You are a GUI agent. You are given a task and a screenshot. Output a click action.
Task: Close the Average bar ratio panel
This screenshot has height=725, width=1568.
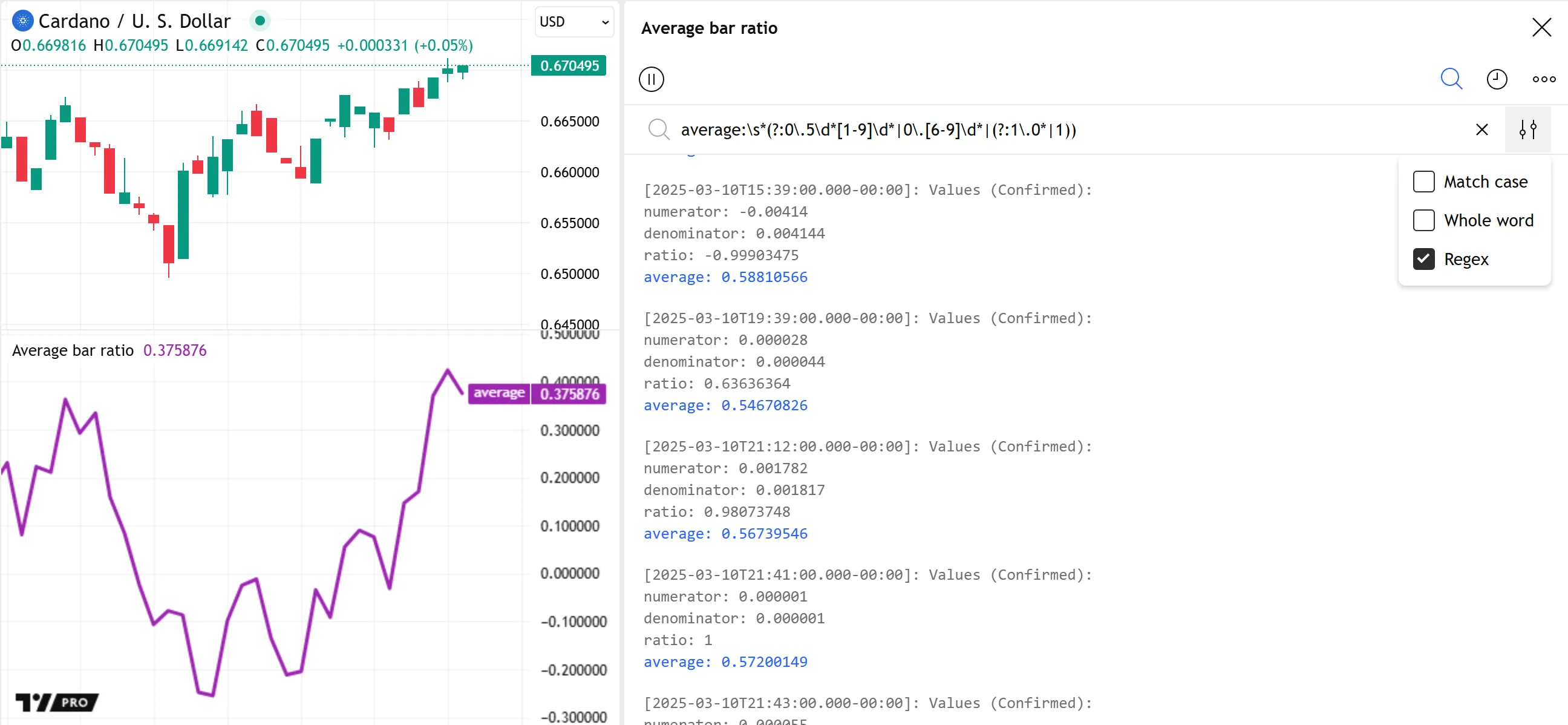tap(1541, 27)
